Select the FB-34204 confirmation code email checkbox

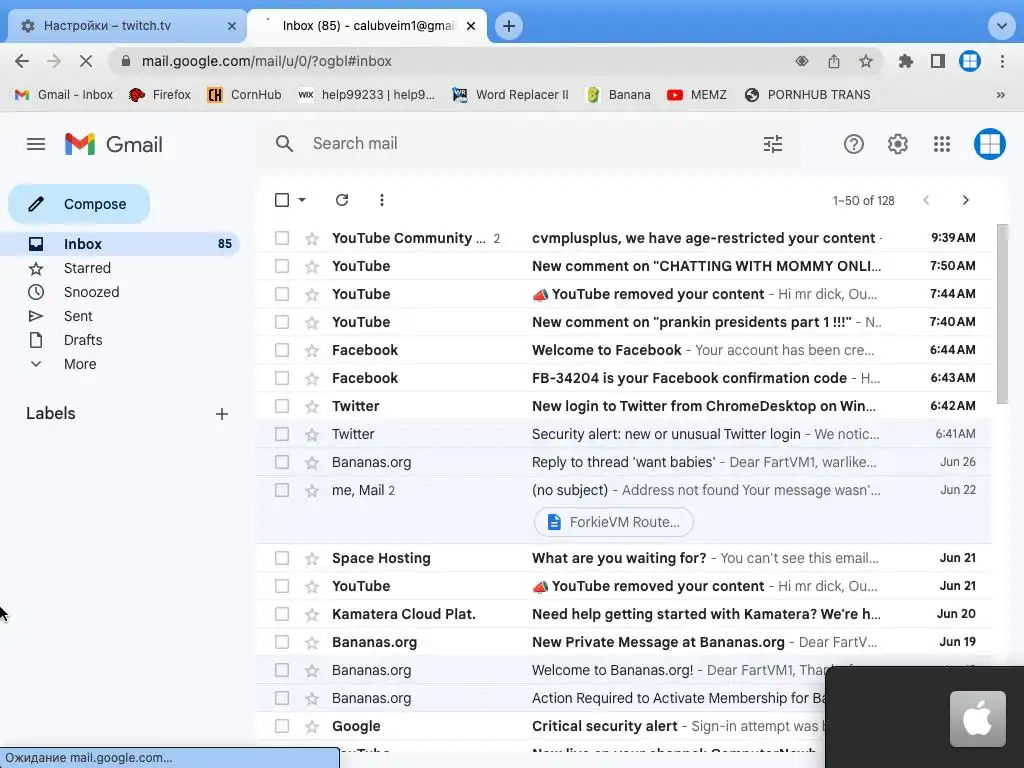click(x=282, y=378)
